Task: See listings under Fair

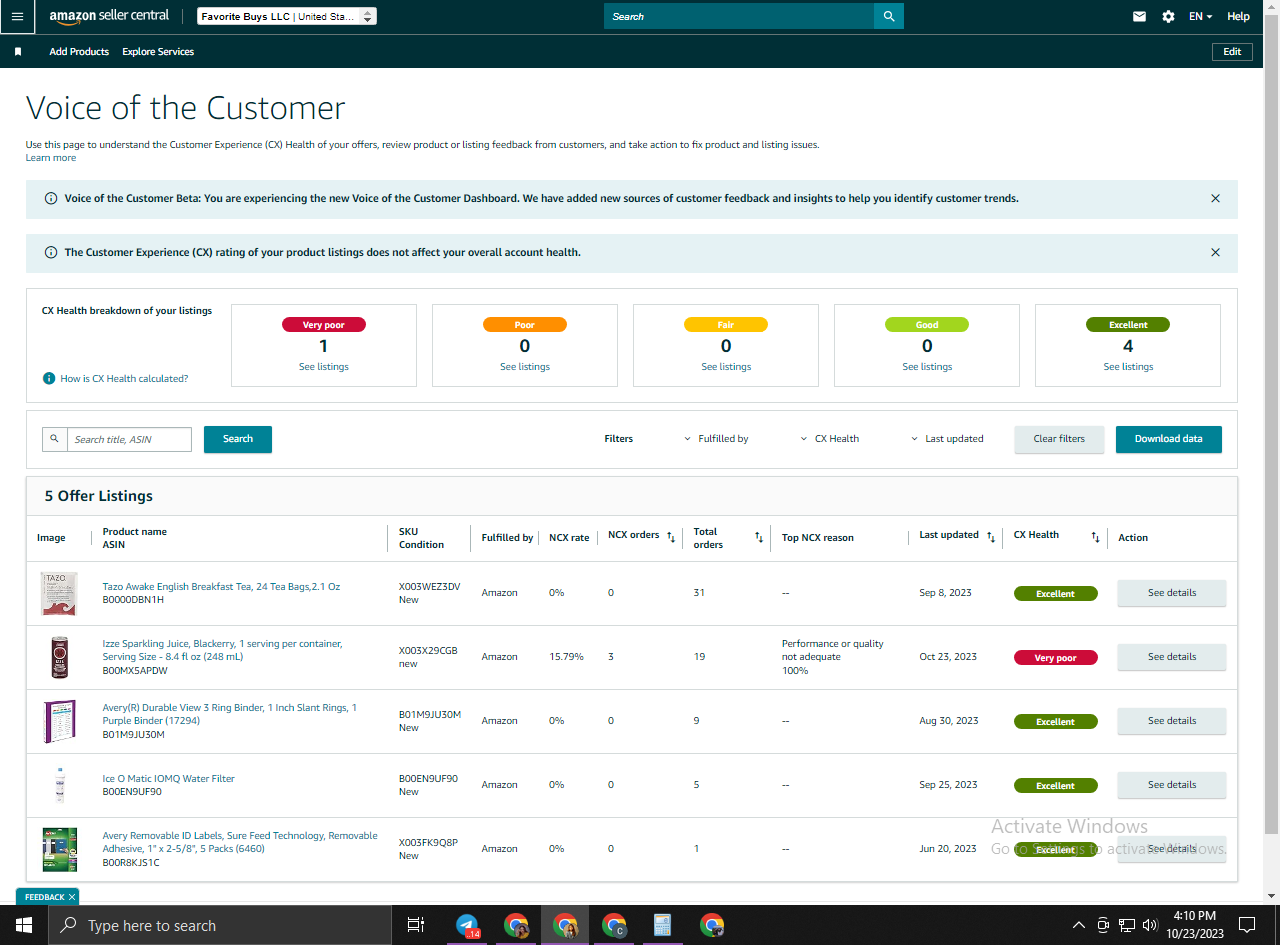Action: tap(726, 367)
